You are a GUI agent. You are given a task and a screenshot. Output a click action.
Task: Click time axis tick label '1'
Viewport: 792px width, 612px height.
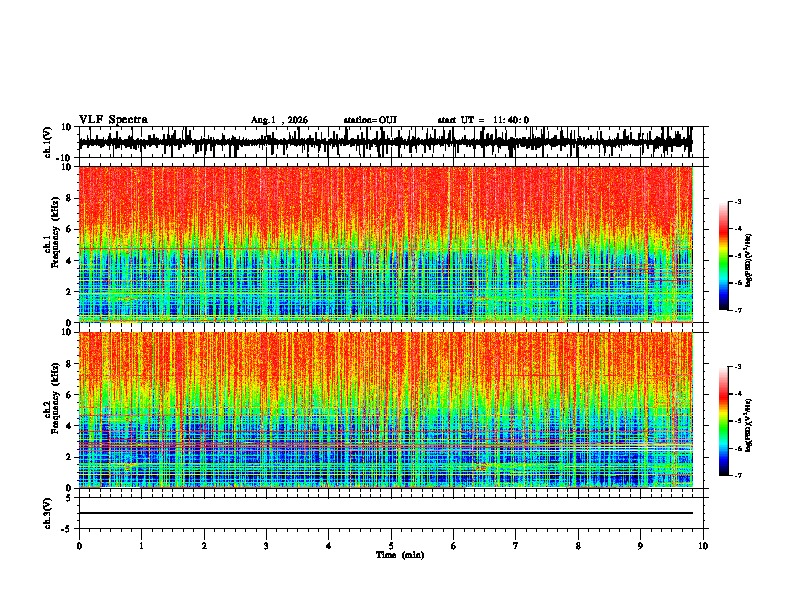coord(141,546)
